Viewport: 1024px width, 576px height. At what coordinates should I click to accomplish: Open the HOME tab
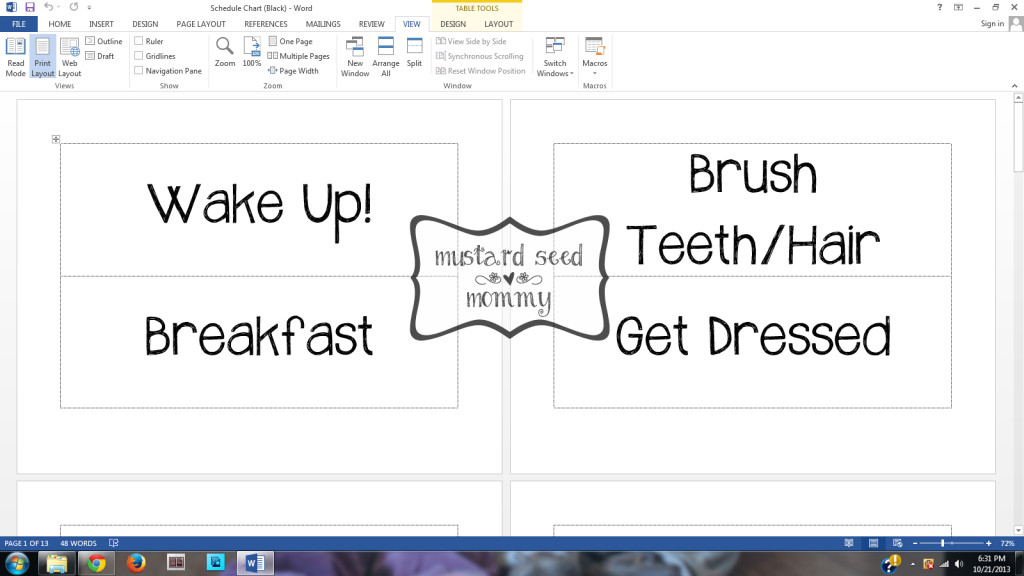coord(59,24)
